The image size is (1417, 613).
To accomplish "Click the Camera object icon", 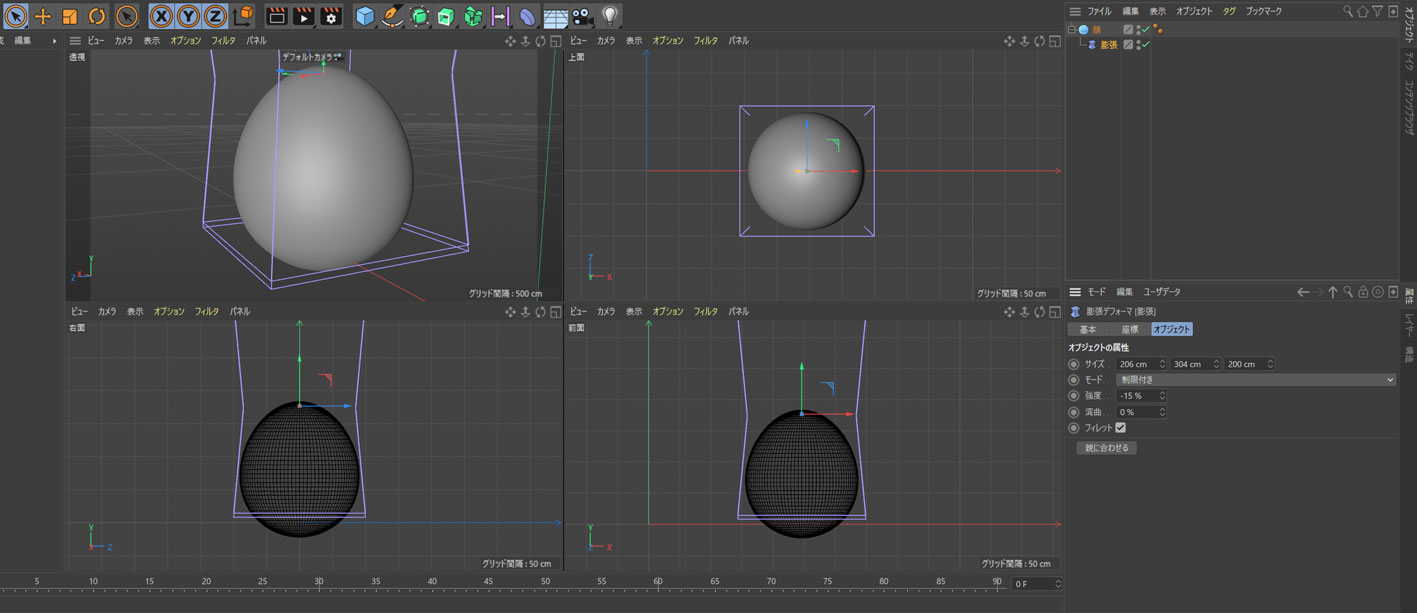I will 582,16.
